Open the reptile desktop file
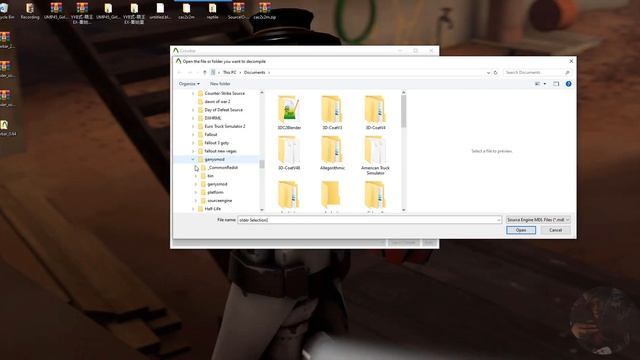This screenshot has width=640, height=360. (212, 11)
